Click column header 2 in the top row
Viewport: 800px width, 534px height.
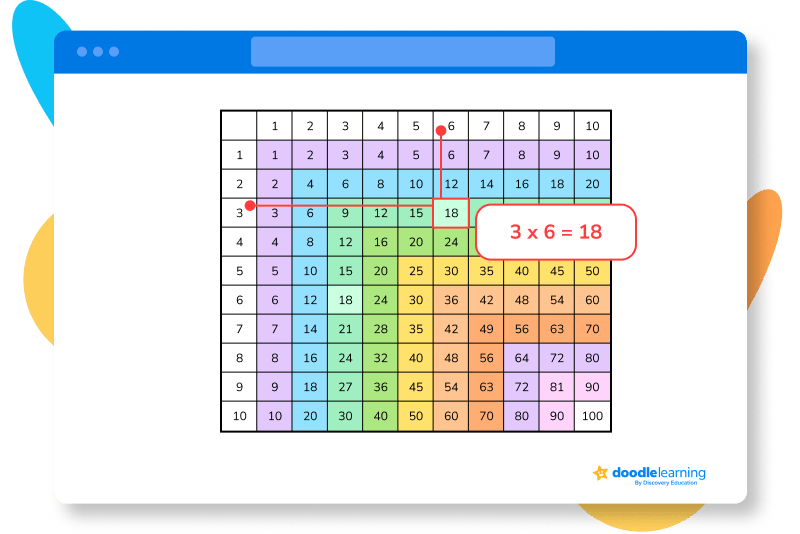[x=310, y=126]
